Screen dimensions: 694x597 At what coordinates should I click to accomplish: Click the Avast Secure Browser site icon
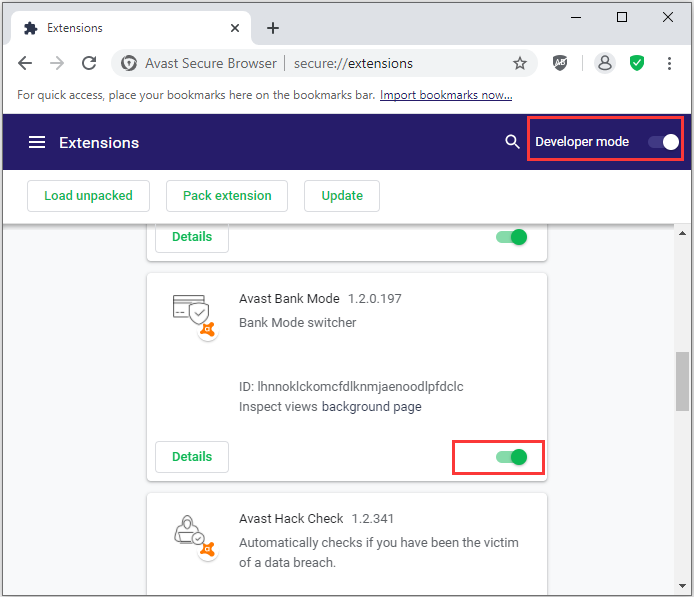click(x=129, y=63)
